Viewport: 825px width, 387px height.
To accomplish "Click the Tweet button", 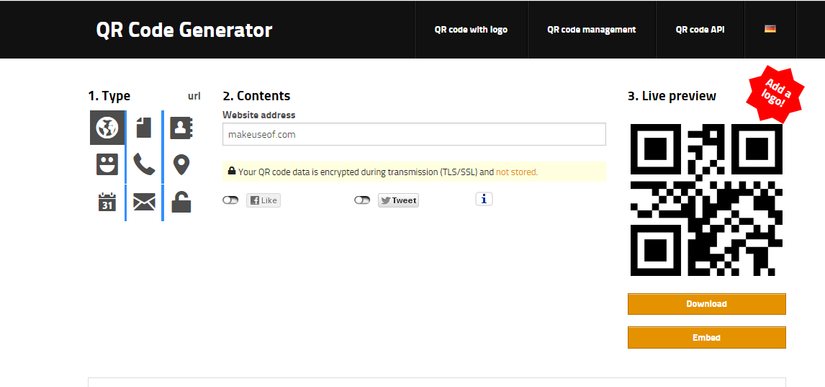I will [398, 200].
